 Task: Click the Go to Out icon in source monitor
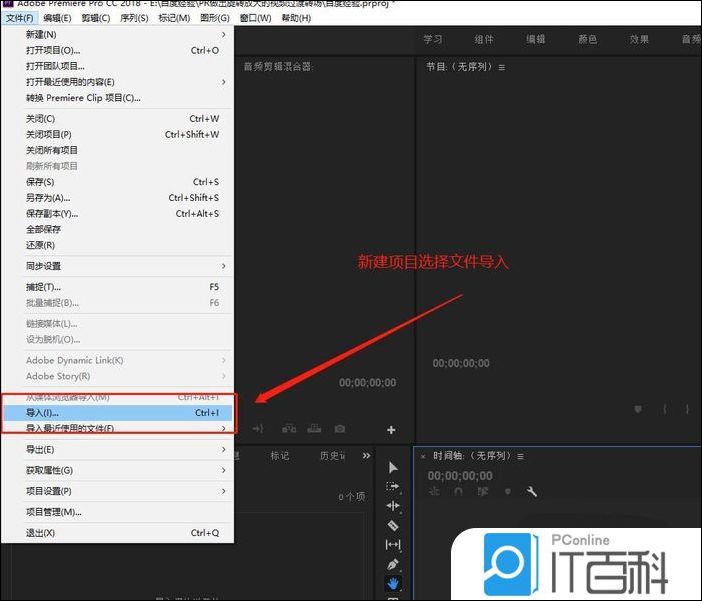pos(258,429)
